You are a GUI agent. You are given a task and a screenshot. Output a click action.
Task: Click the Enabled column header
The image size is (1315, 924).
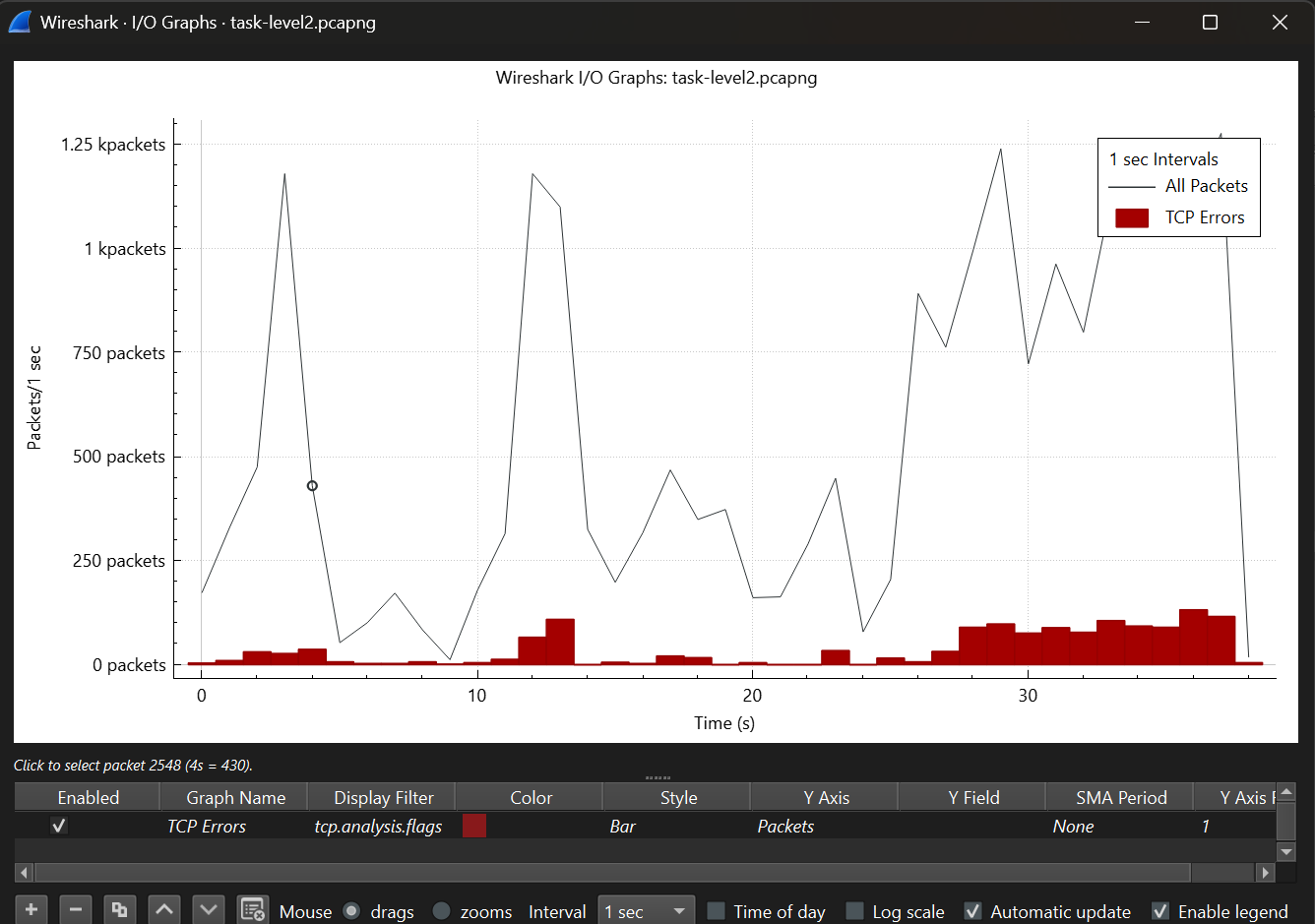[x=88, y=797]
